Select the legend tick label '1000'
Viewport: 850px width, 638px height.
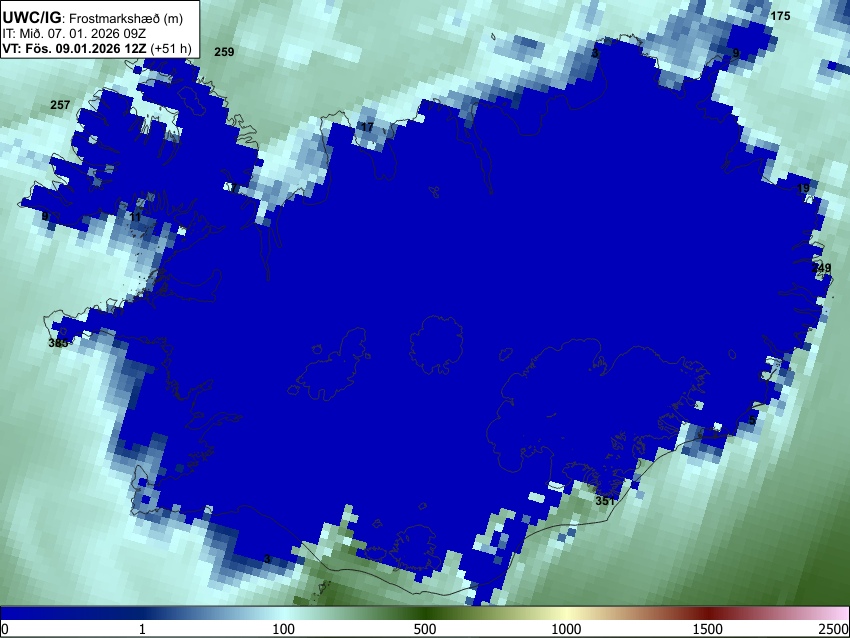(566, 629)
